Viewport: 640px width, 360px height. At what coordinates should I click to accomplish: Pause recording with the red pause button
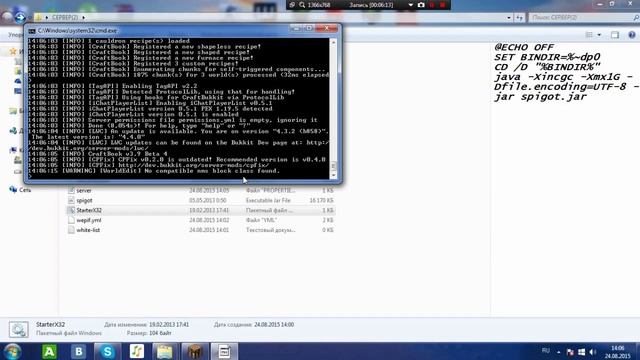[x=432, y=5]
